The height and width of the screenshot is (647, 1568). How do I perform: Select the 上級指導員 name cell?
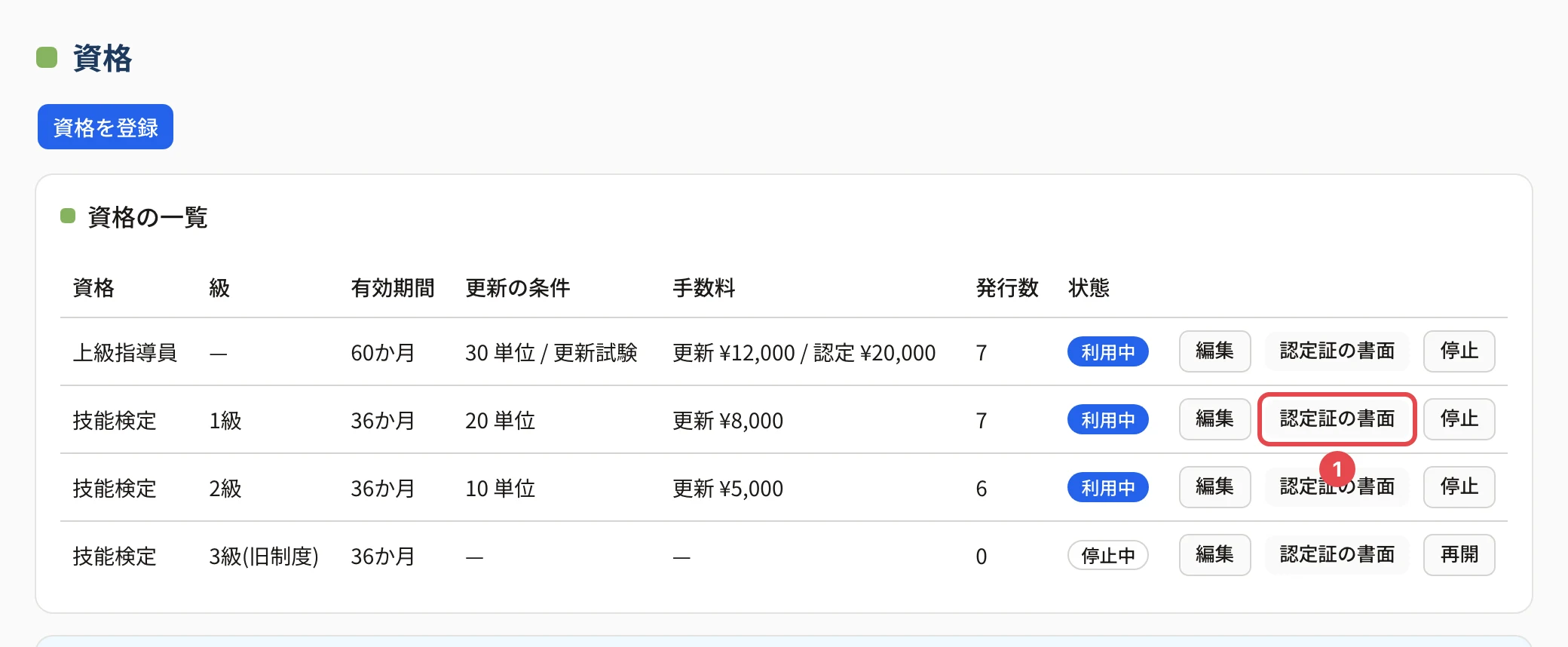(x=124, y=353)
